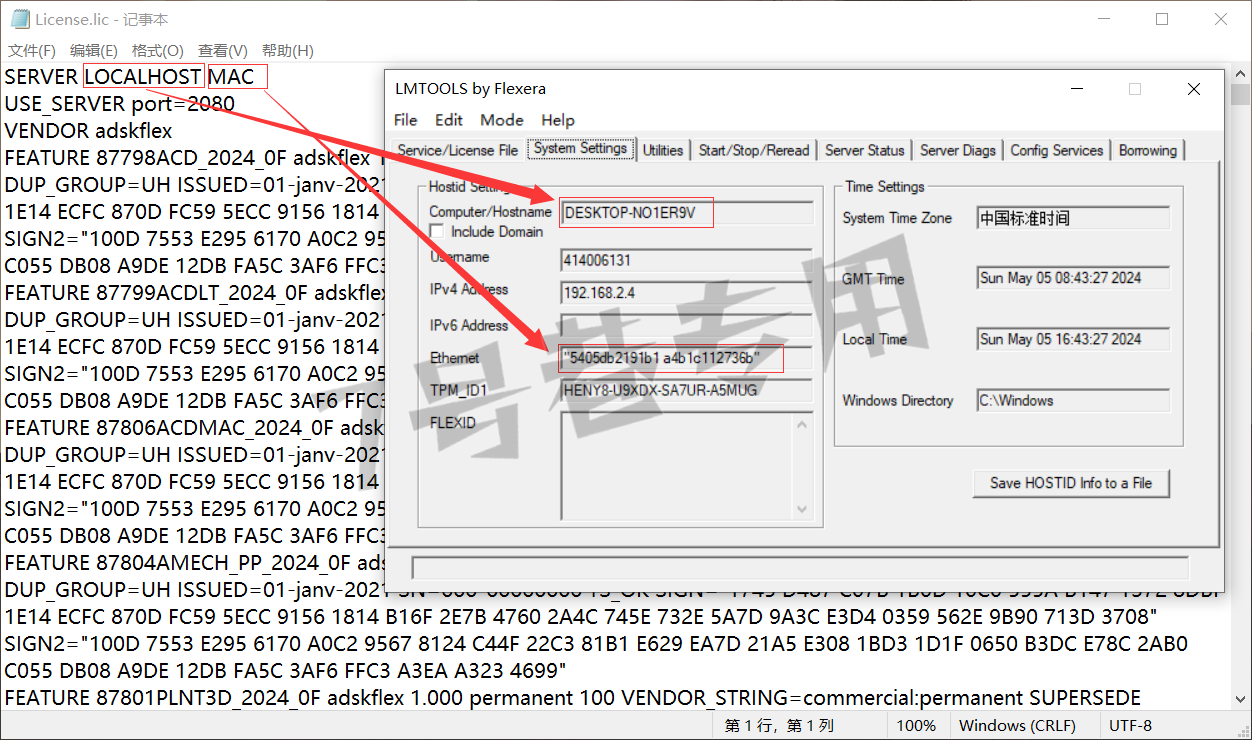Click the Windows Directory field
1252x740 pixels.
pyautogui.click(x=1073, y=401)
